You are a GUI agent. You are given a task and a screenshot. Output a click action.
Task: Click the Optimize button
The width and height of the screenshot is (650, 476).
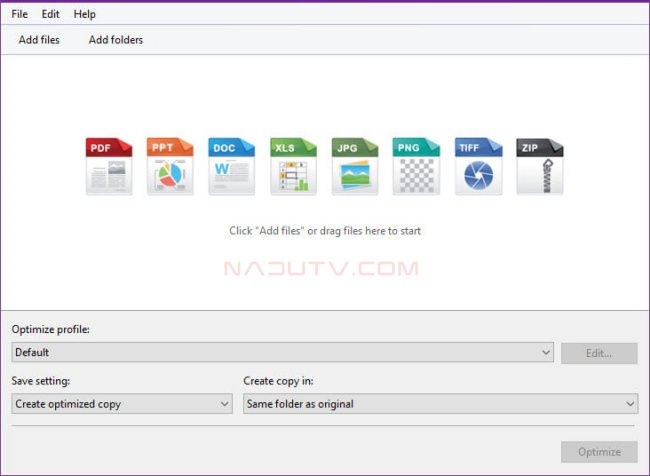tap(599, 452)
